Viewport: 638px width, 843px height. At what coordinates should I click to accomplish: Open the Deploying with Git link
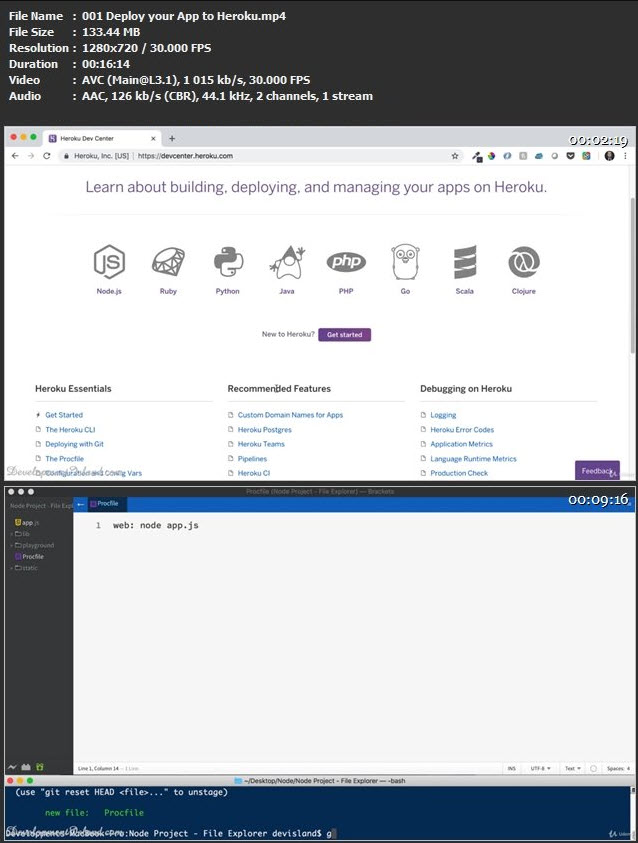tap(75, 444)
